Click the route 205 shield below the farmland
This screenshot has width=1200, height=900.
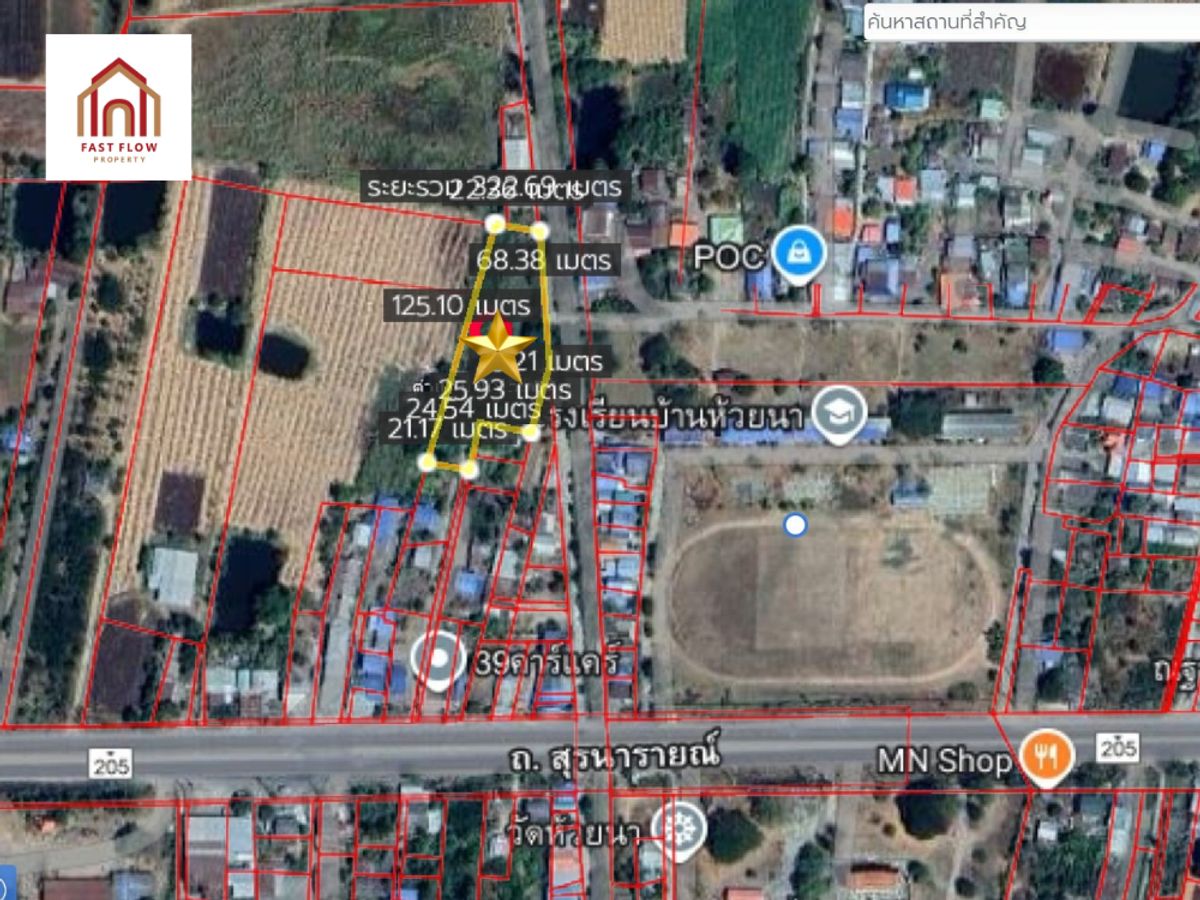110,764
